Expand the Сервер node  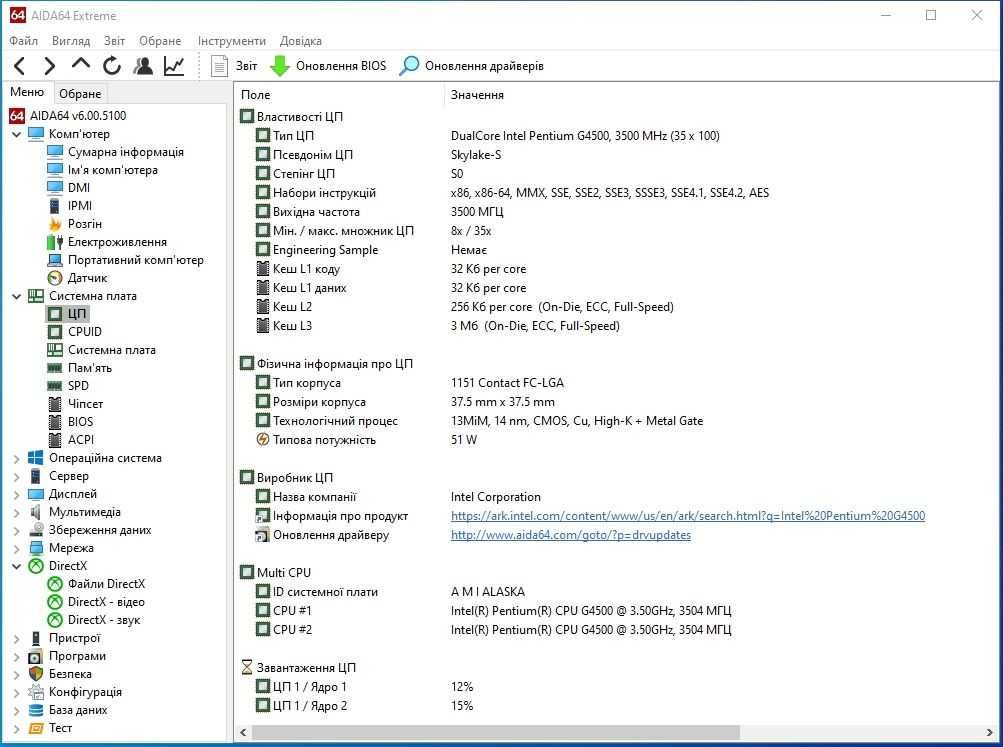[x=17, y=476]
